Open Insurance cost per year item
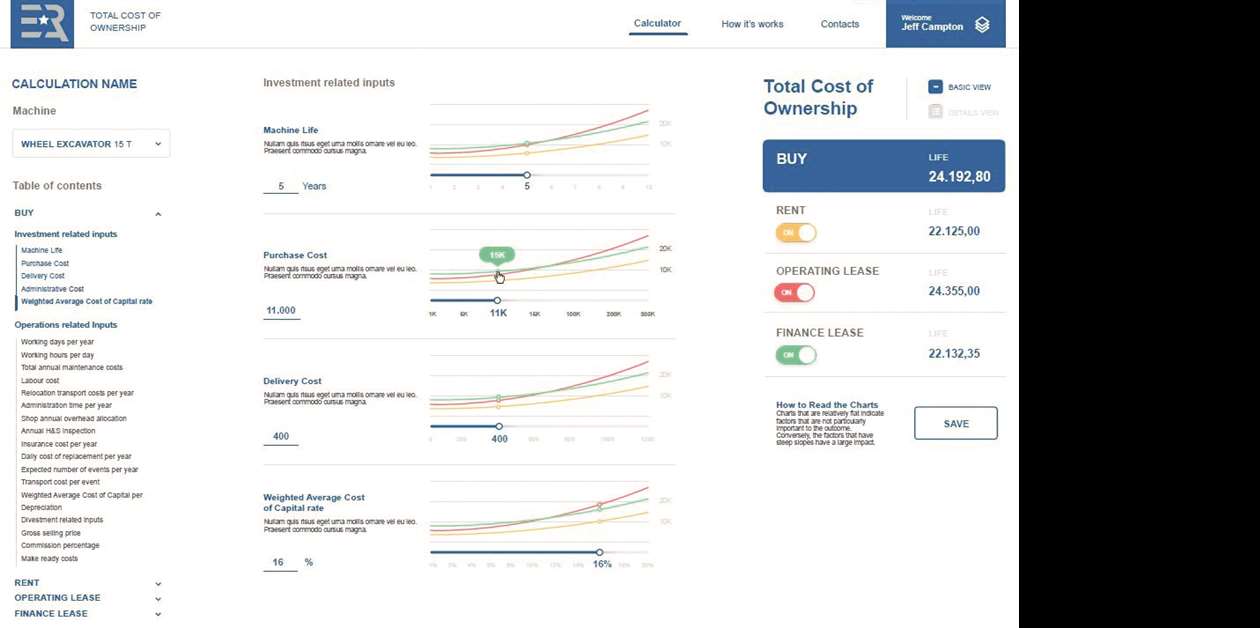Screen dimensions: 1260x628 click(x=59, y=444)
